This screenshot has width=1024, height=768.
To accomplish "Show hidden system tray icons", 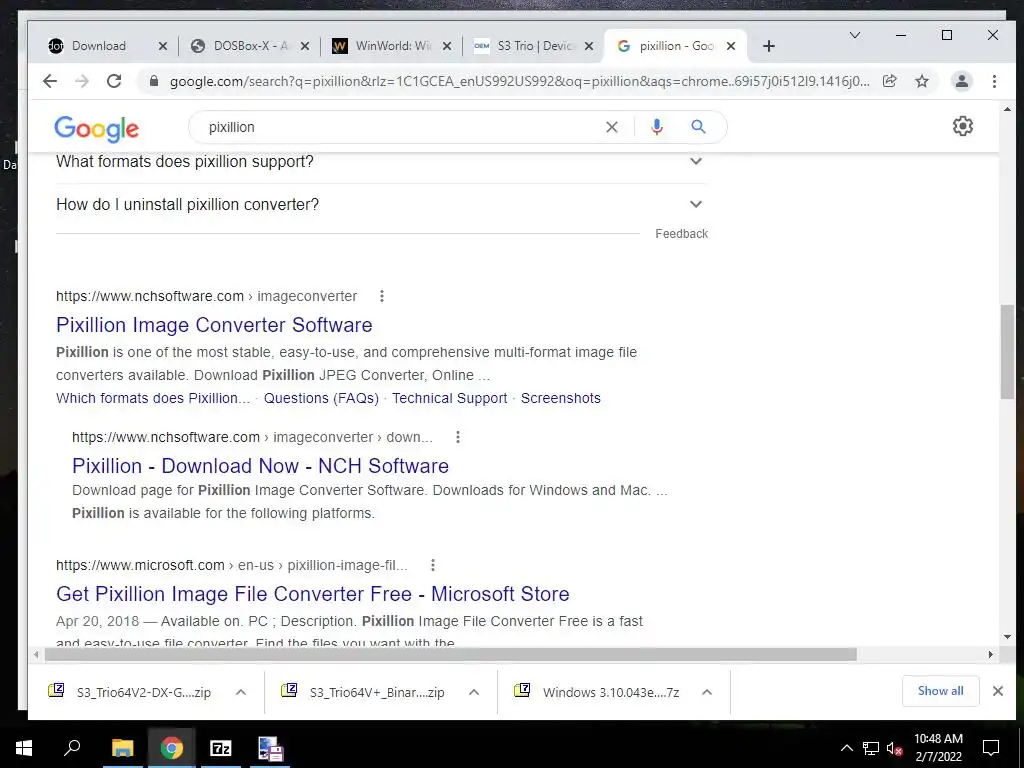I will click(846, 748).
